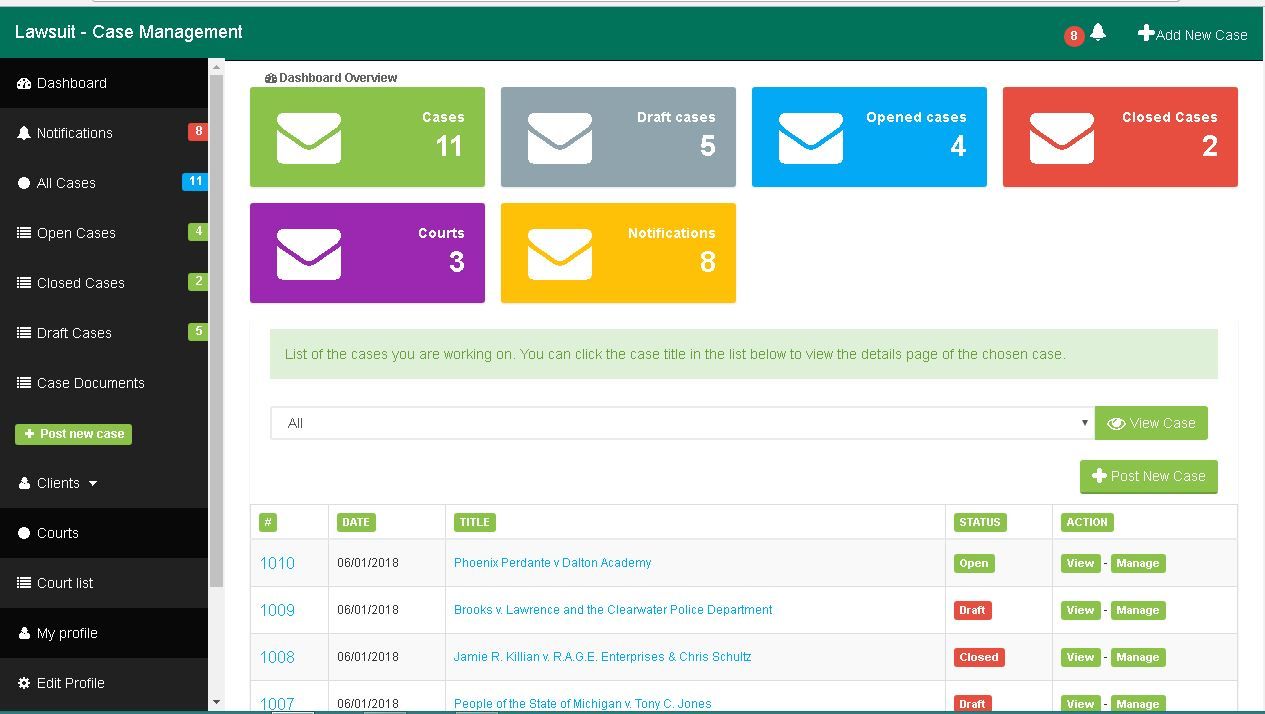The height and width of the screenshot is (714, 1265).
Task: Open the All cases filter dropdown
Action: 682,423
